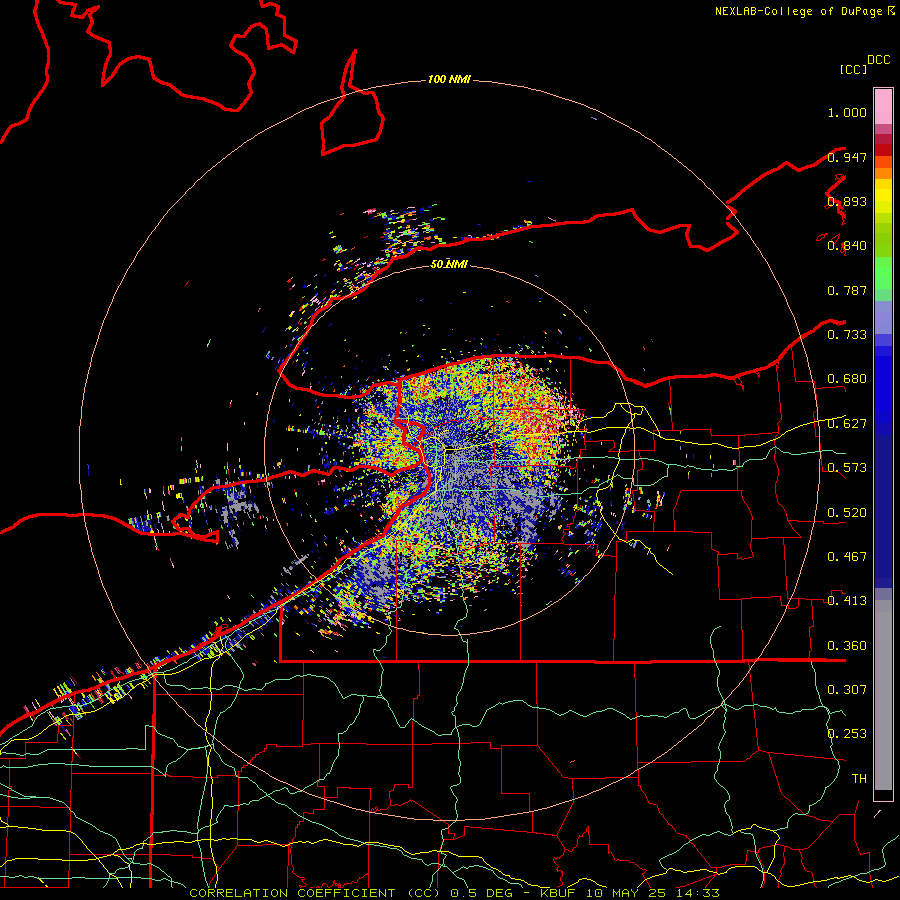The height and width of the screenshot is (900, 900).
Task: Click the 0.680 scale value
Action: (x=847, y=379)
